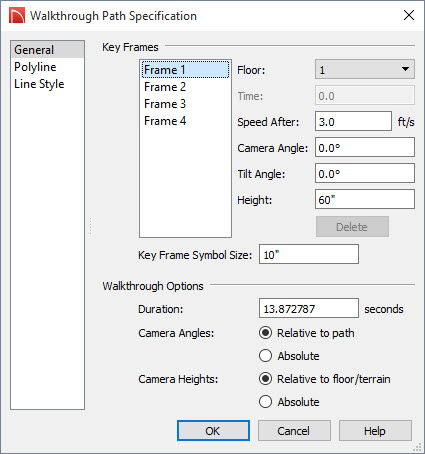Confirm changes with the OK button
Viewport: 425px width, 454px height.
[213, 431]
